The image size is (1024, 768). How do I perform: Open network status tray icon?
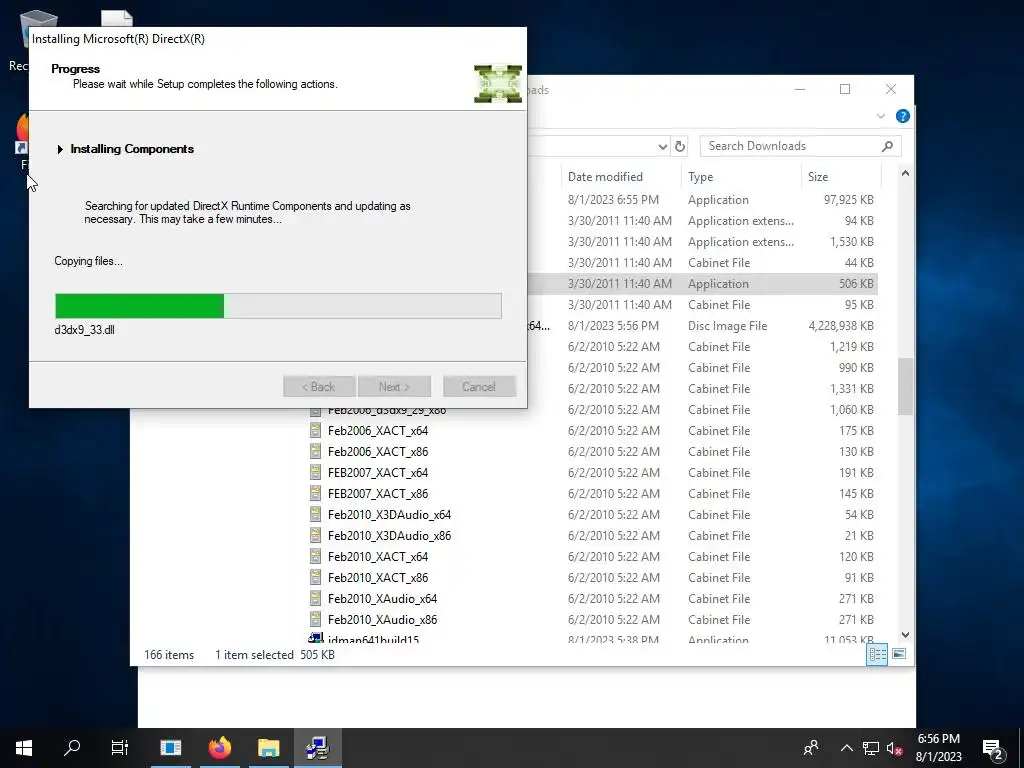[x=871, y=748]
